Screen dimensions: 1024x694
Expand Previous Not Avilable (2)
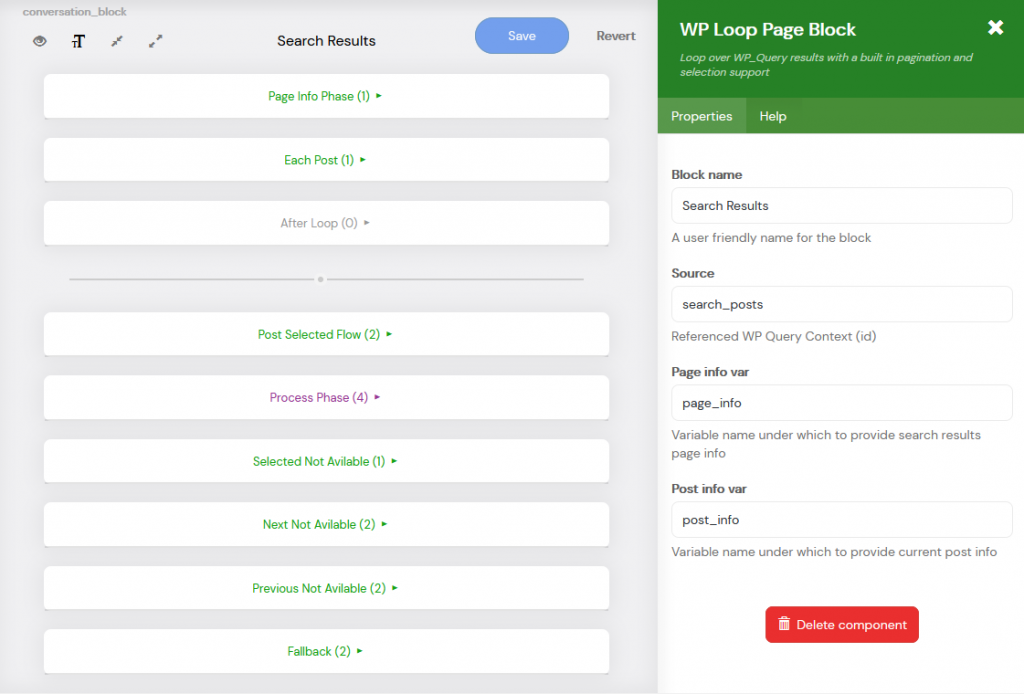(x=327, y=588)
